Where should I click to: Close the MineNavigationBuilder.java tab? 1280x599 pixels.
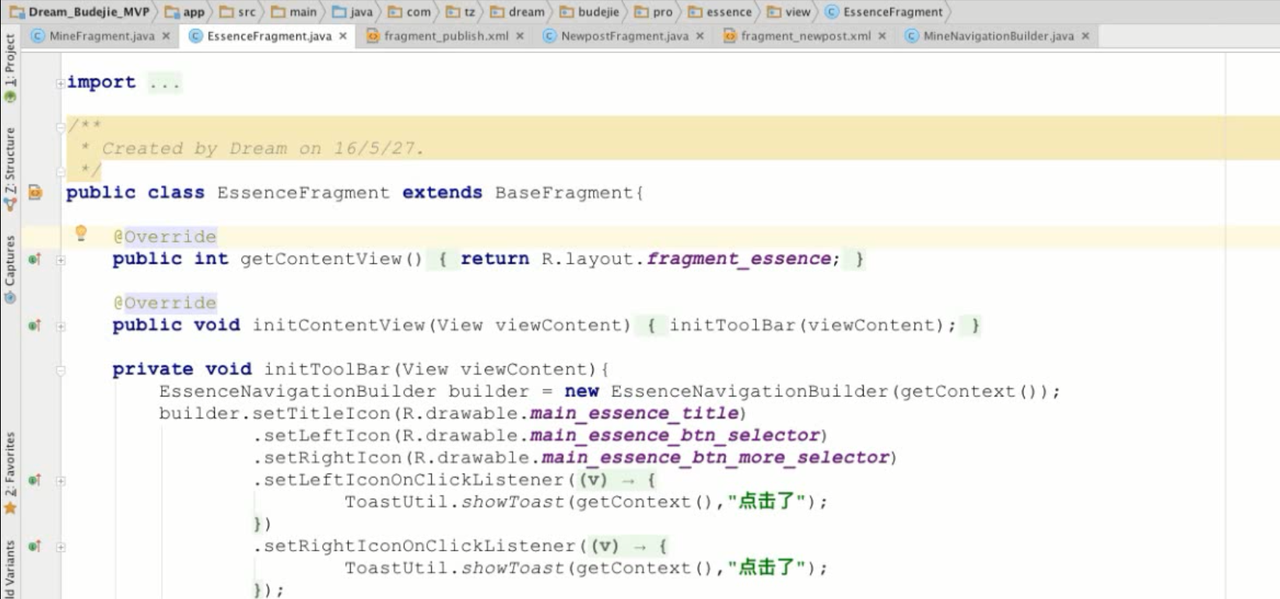[1085, 36]
